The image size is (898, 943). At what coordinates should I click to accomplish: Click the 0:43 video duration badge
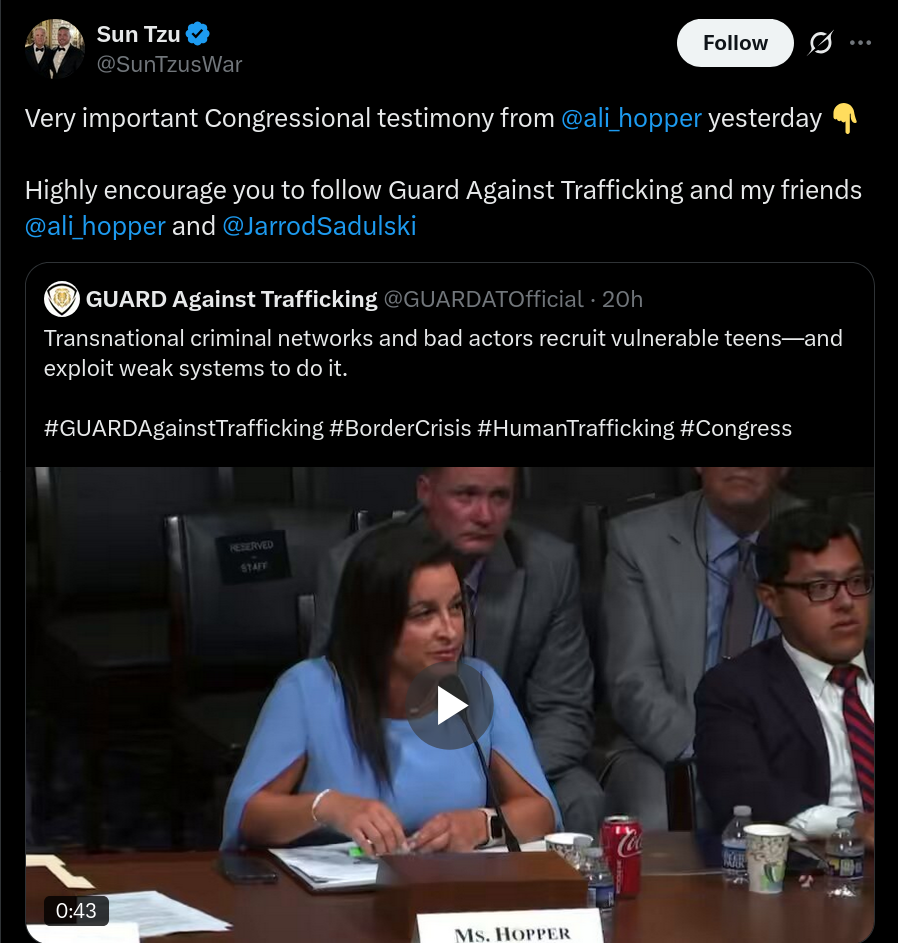click(x=76, y=911)
